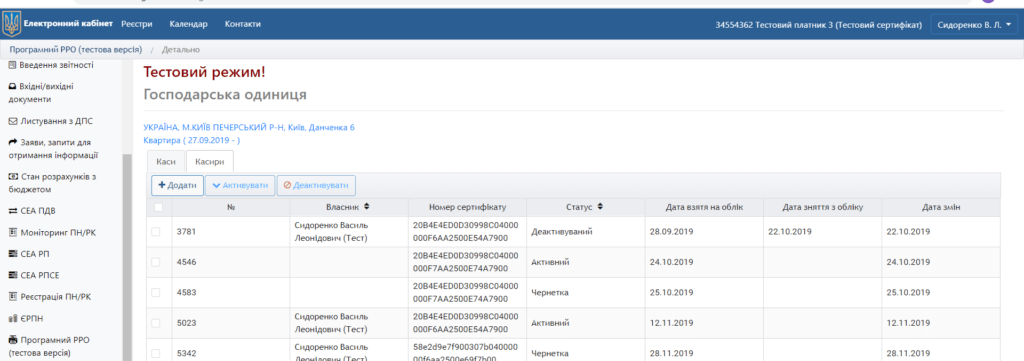Click the exchange arrows icon beside СЕА ПДВ

[x=13, y=211]
